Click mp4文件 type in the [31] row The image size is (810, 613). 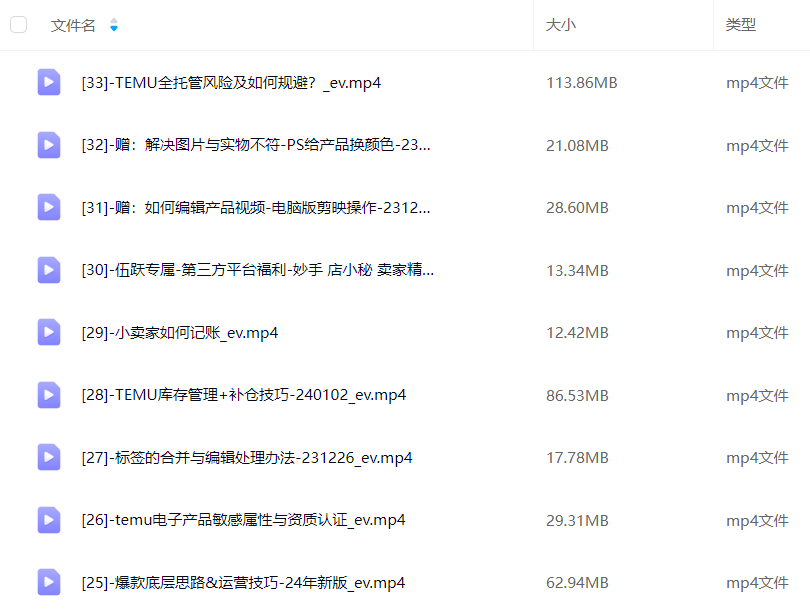pyautogui.click(x=757, y=208)
